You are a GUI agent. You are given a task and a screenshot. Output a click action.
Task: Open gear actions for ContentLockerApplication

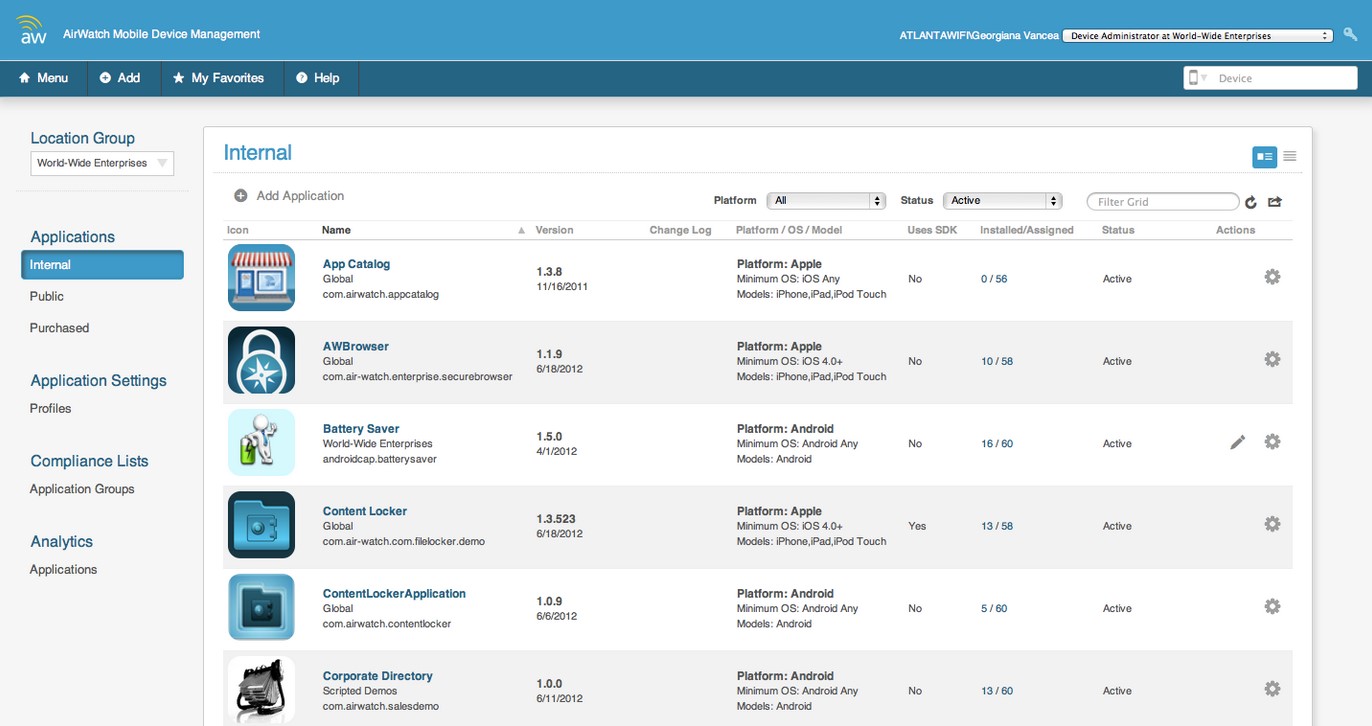tap(1272, 606)
